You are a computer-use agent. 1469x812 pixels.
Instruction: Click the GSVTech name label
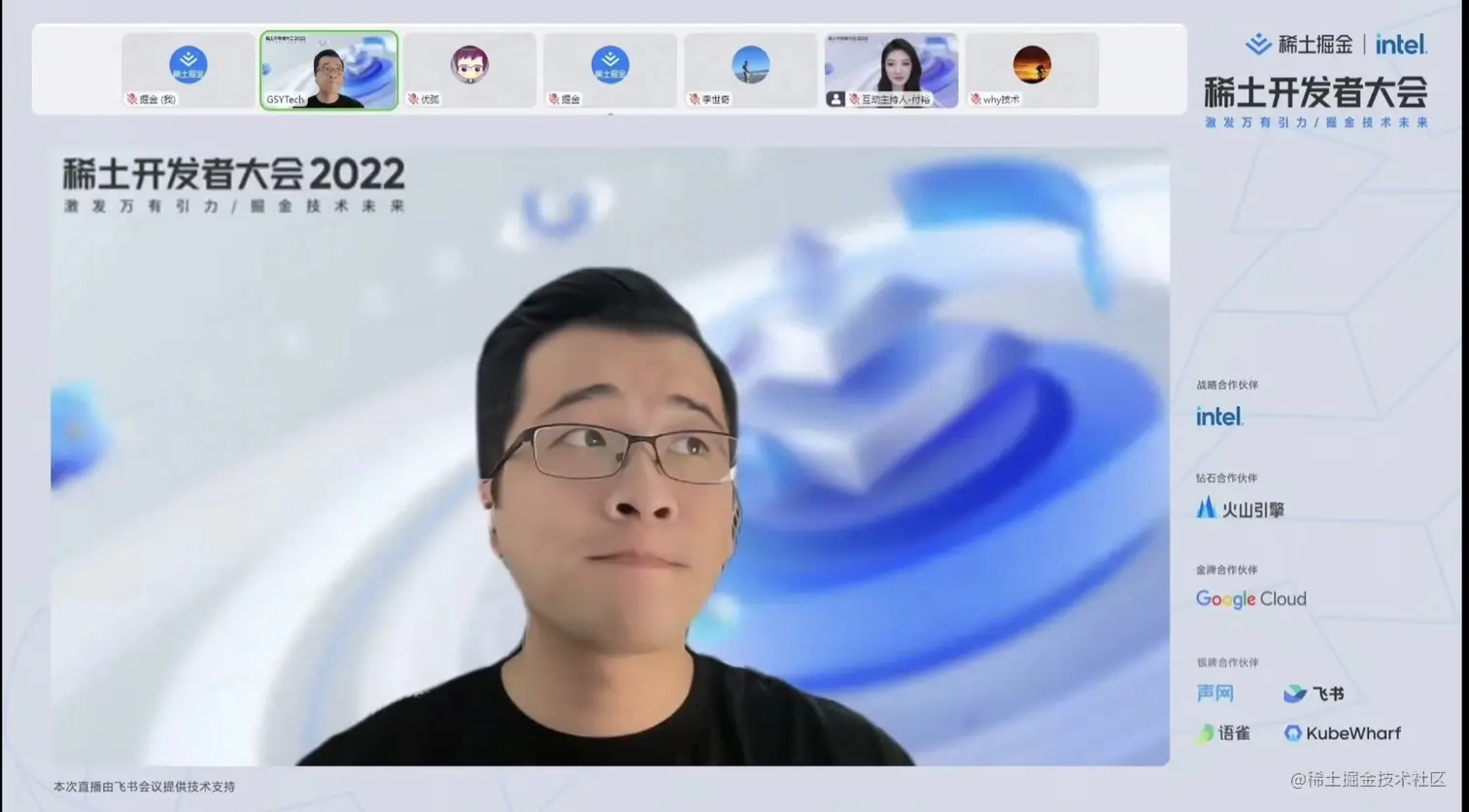click(285, 100)
